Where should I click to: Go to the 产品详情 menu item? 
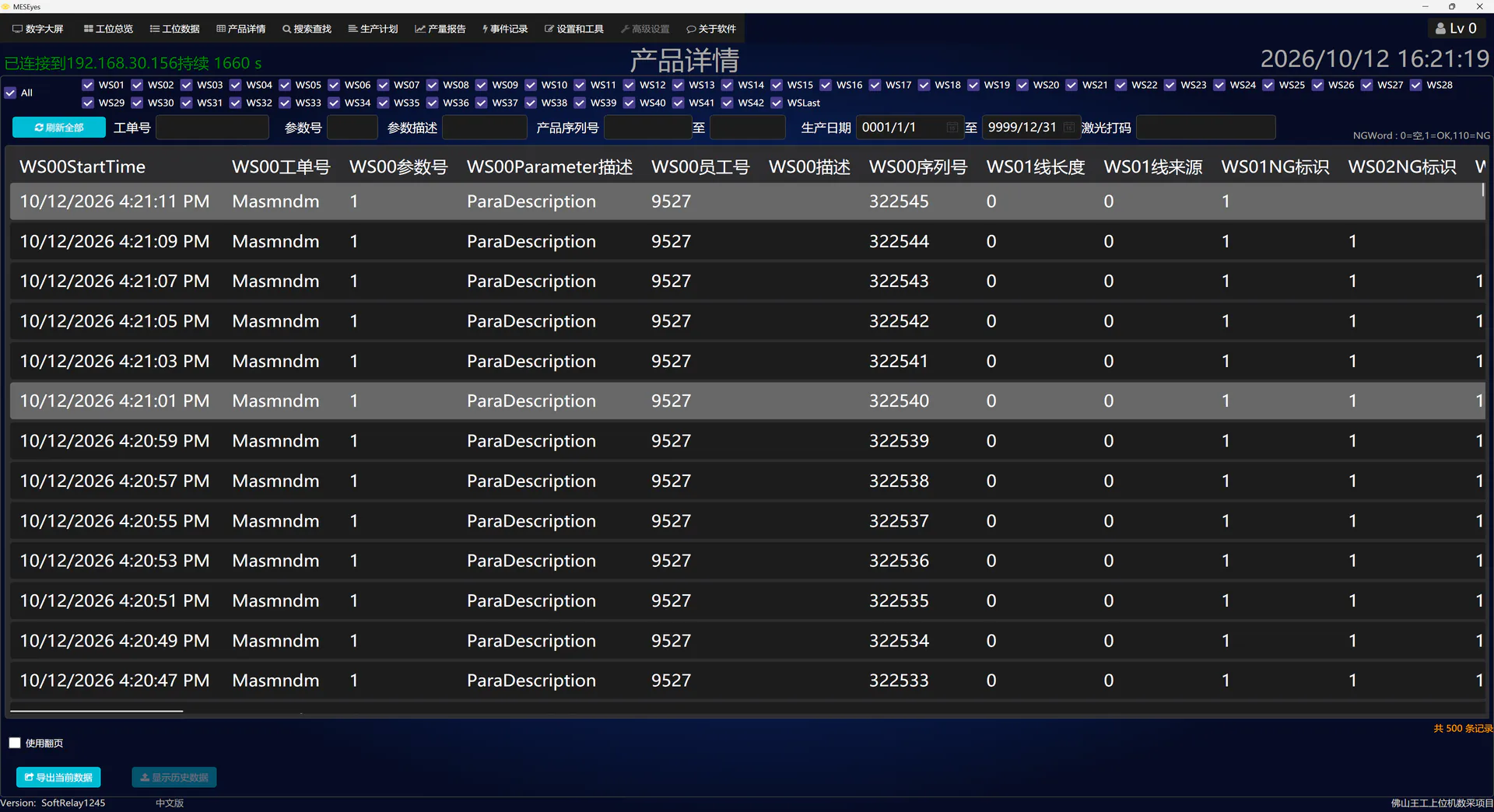[x=241, y=29]
